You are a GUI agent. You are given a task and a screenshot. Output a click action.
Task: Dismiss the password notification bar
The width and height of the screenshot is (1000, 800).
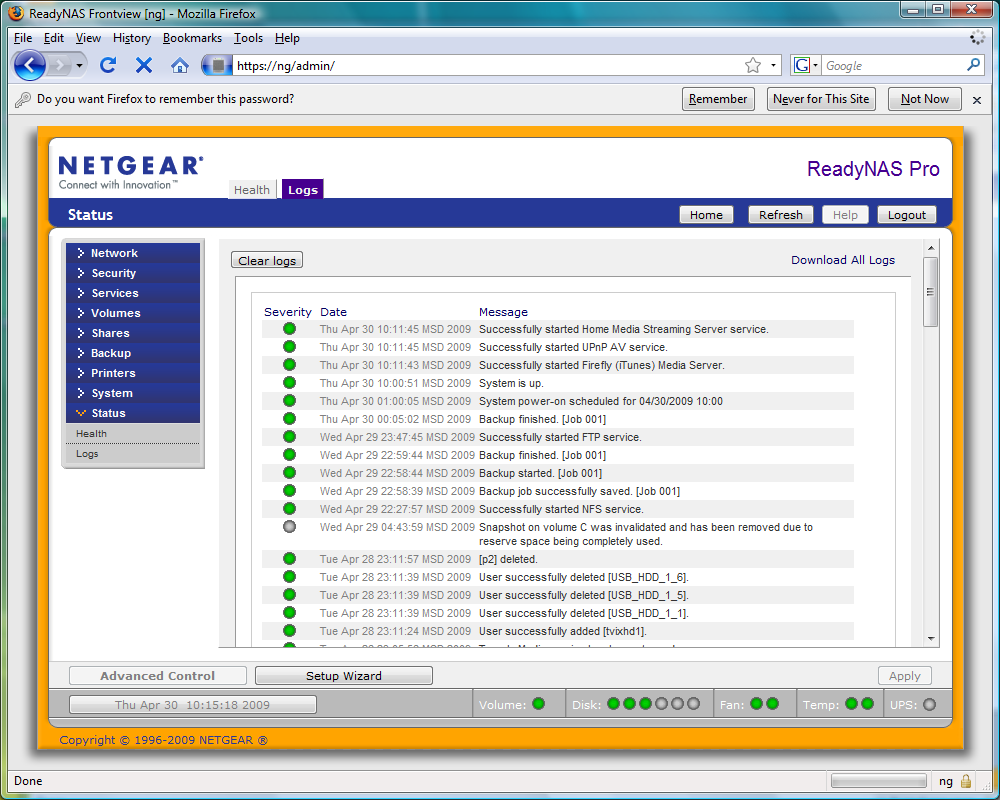pyautogui.click(x=976, y=100)
